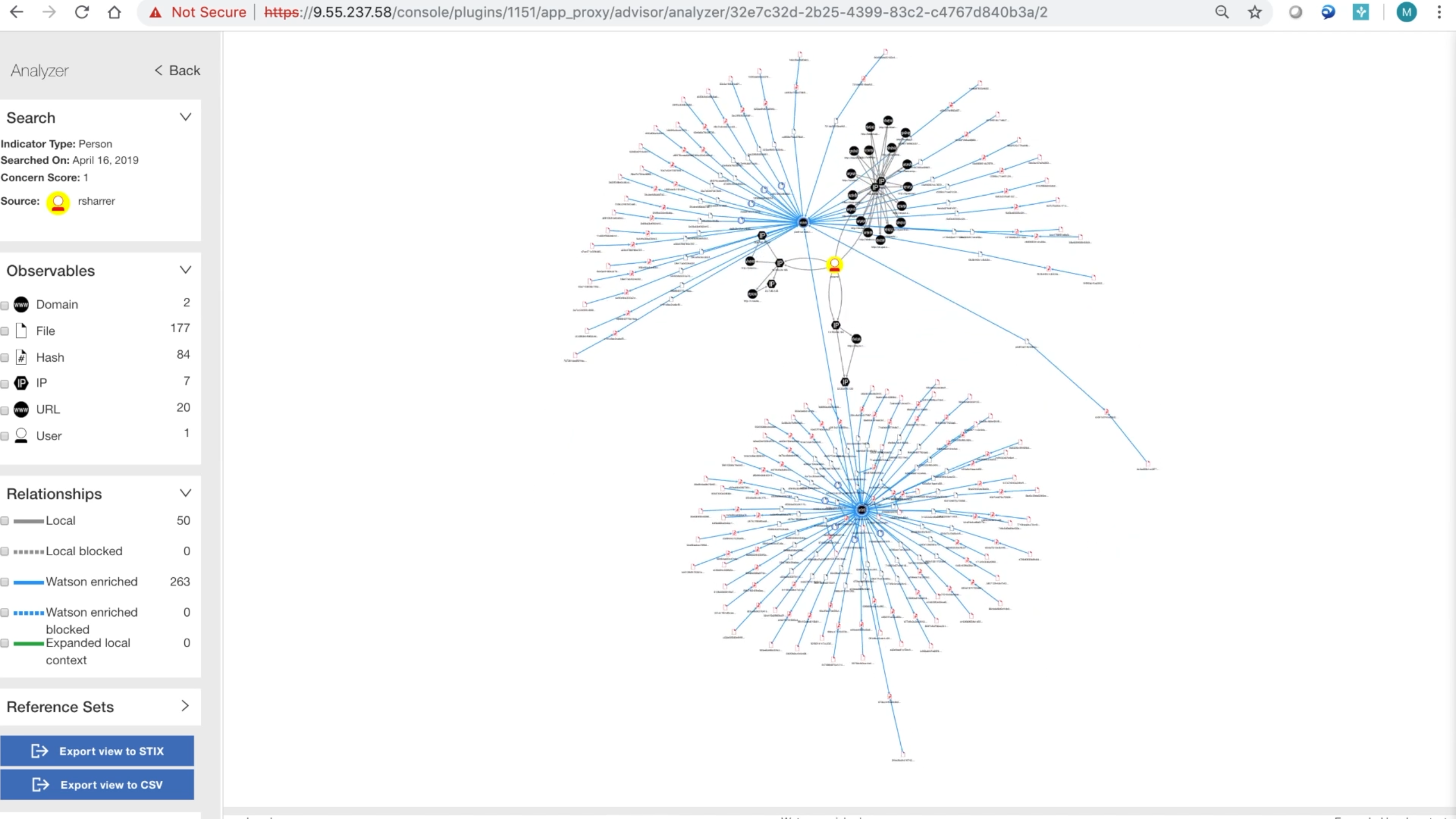Screen dimensions: 1456x819
Task: Open browser zoom magnifier icon
Action: tap(1222, 12)
